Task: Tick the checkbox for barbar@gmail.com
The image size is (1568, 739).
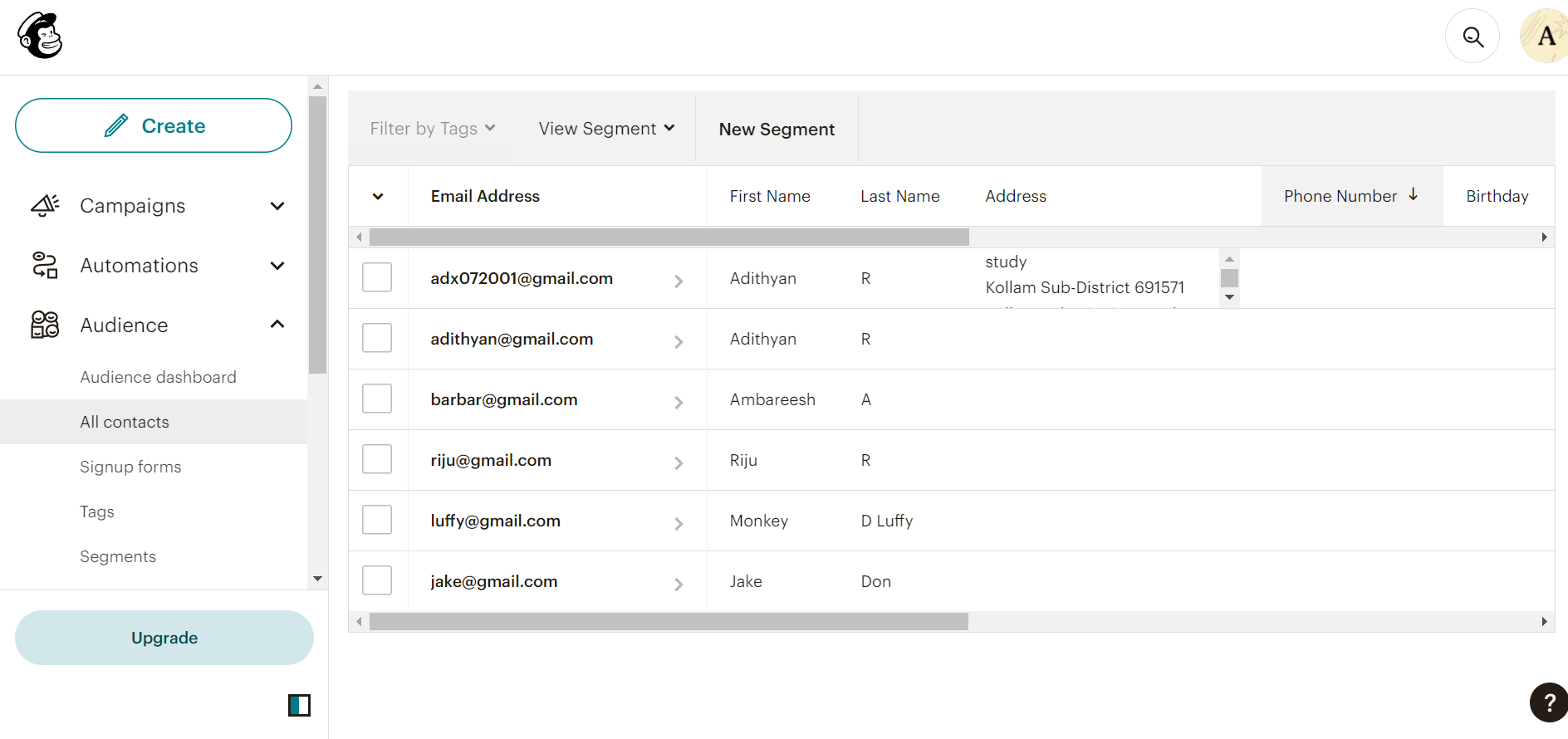Action: [x=377, y=399]
